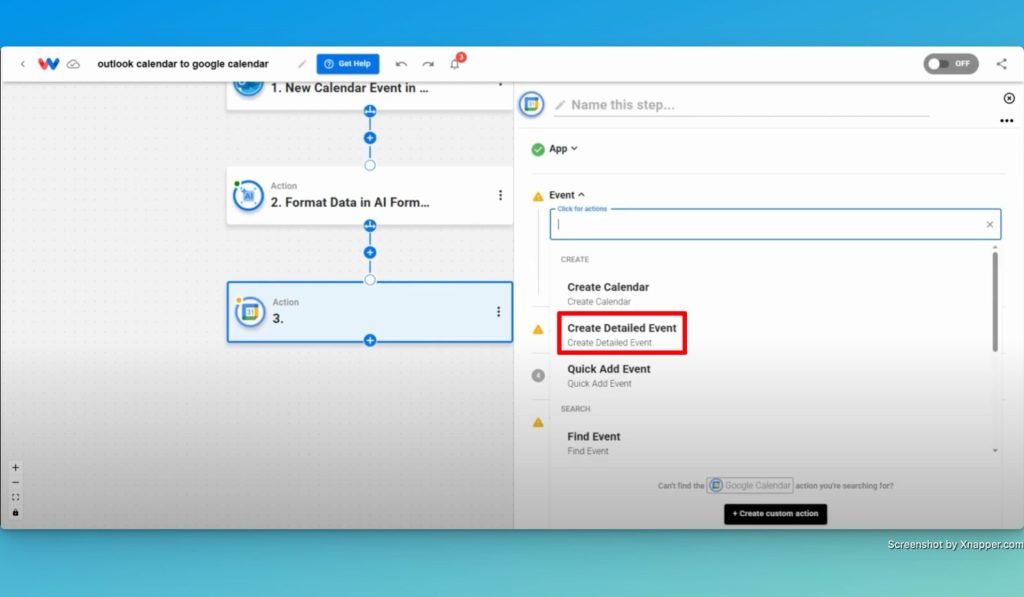Add a step below step 2 plus
Image resolution: width=1024 pixels, height=597 pixels.
(x=370, y=253)
